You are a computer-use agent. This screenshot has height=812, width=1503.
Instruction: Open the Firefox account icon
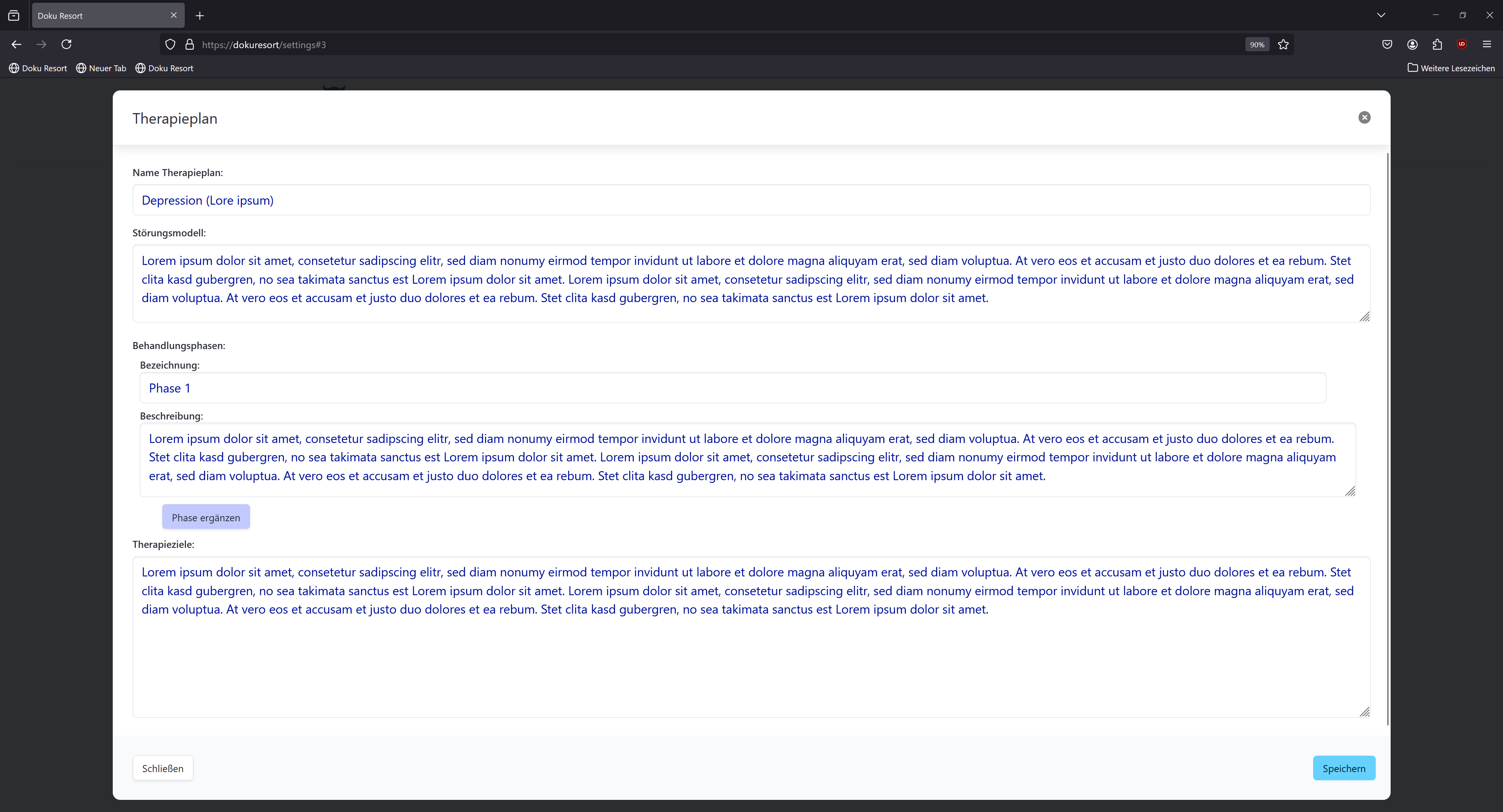(x=1413, y=44)
